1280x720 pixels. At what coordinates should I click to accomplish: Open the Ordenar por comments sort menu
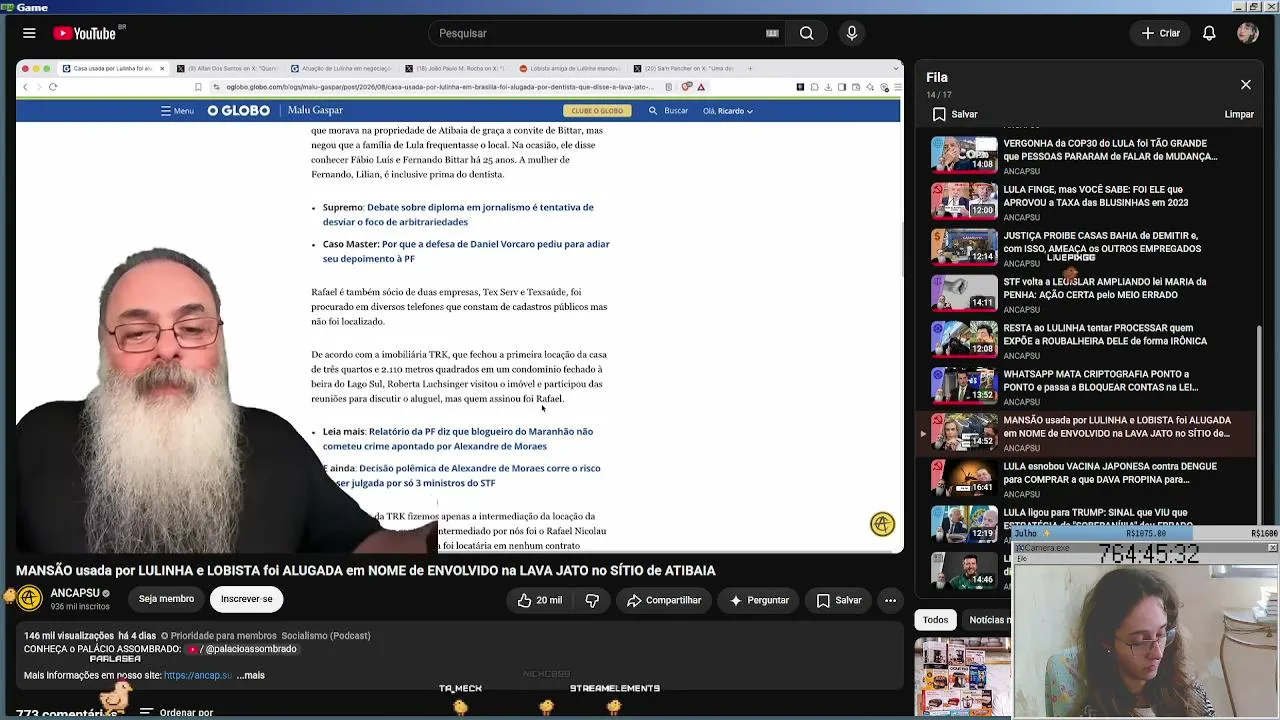coord(177,712)
